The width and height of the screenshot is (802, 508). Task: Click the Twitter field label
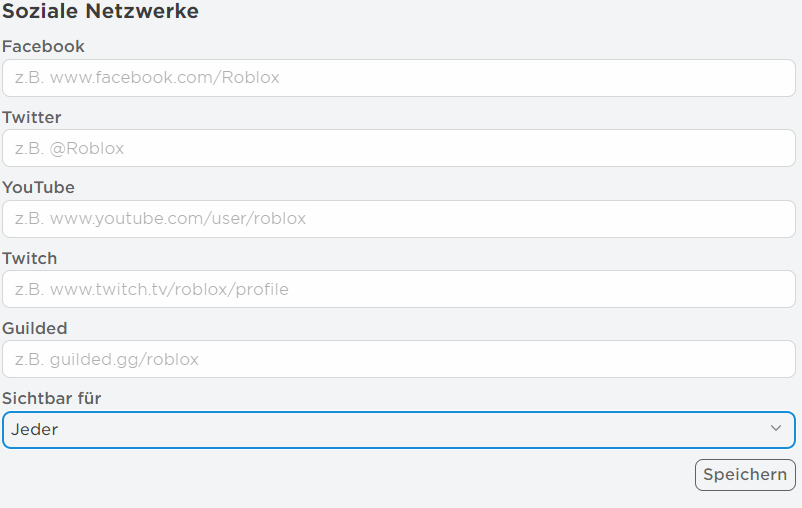click(32, 117)
